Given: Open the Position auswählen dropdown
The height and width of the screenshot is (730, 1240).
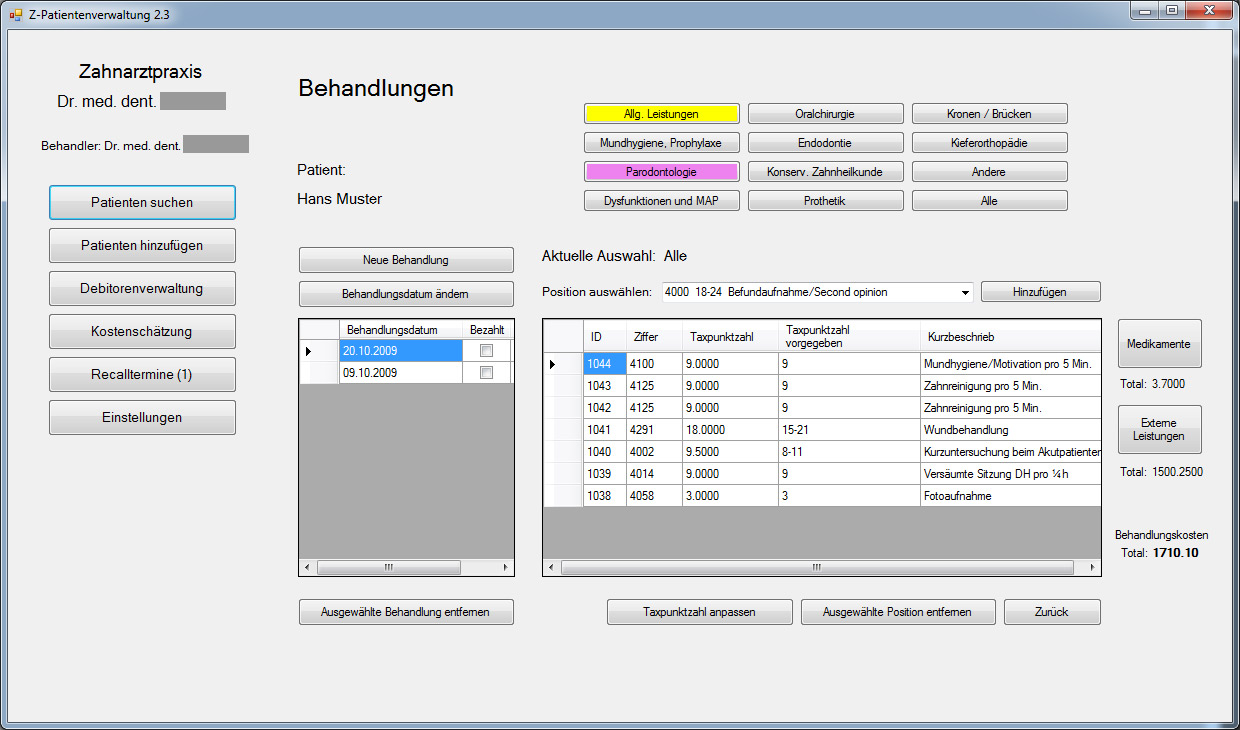Looking at the screenshot, I should pos(964,293).
